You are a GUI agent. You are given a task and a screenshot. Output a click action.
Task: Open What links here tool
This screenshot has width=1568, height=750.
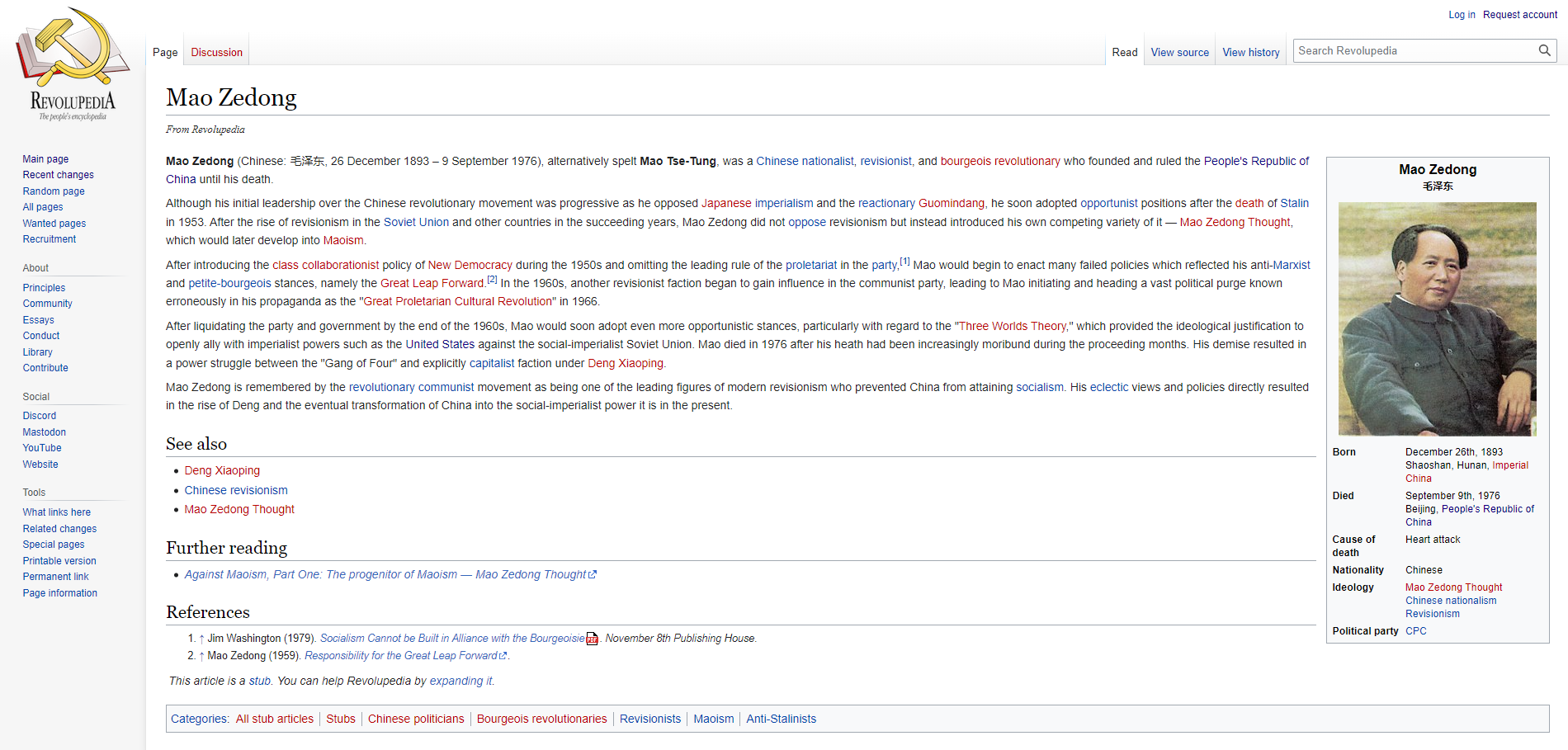pyautogui.click(x=57, y=512)
